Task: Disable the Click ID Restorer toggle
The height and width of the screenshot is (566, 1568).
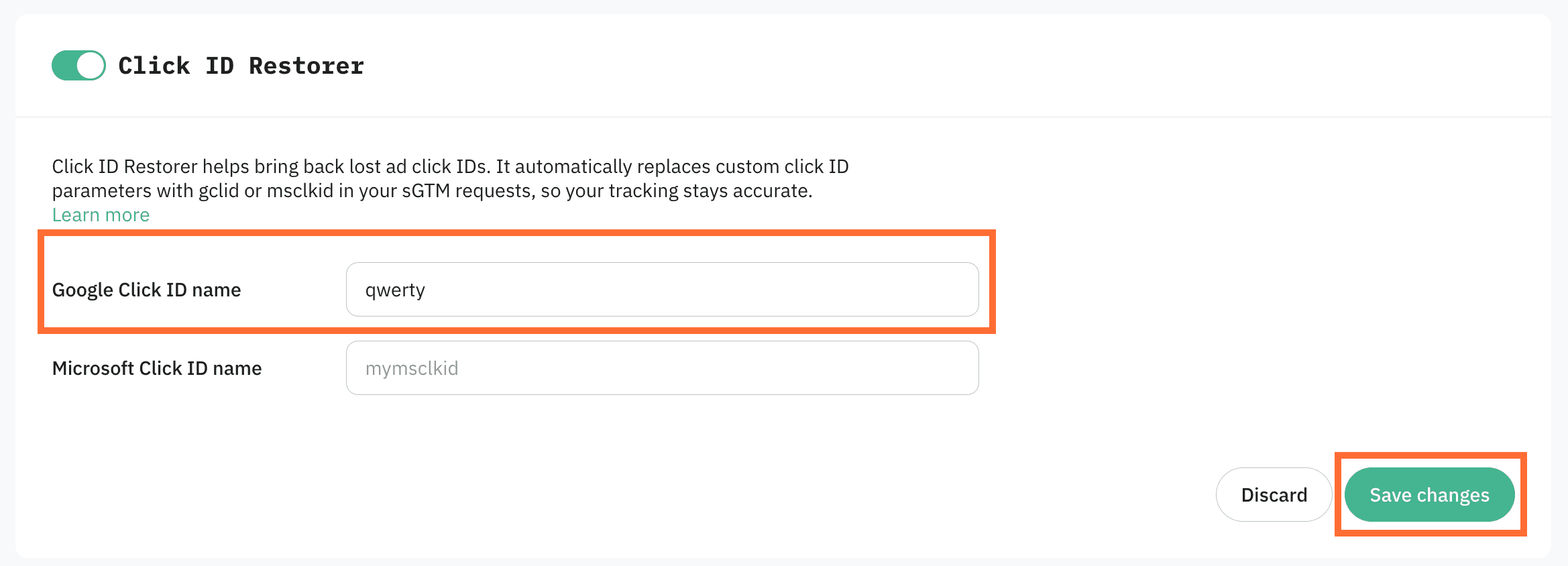Action: (x=78, y=66)
